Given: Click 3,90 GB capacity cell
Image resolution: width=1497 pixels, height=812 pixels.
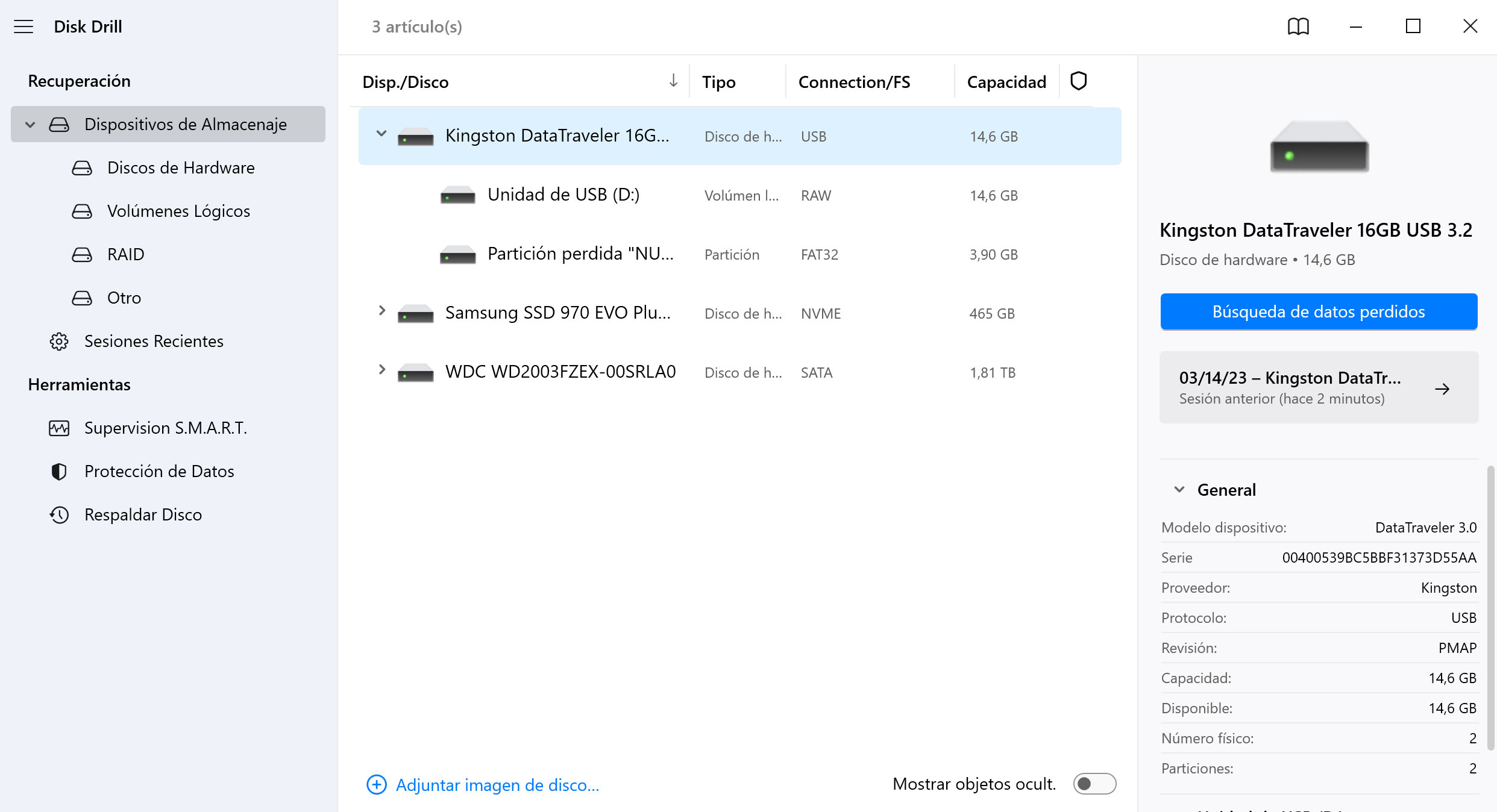Looking at the screenshot, I should click(994, 255).
